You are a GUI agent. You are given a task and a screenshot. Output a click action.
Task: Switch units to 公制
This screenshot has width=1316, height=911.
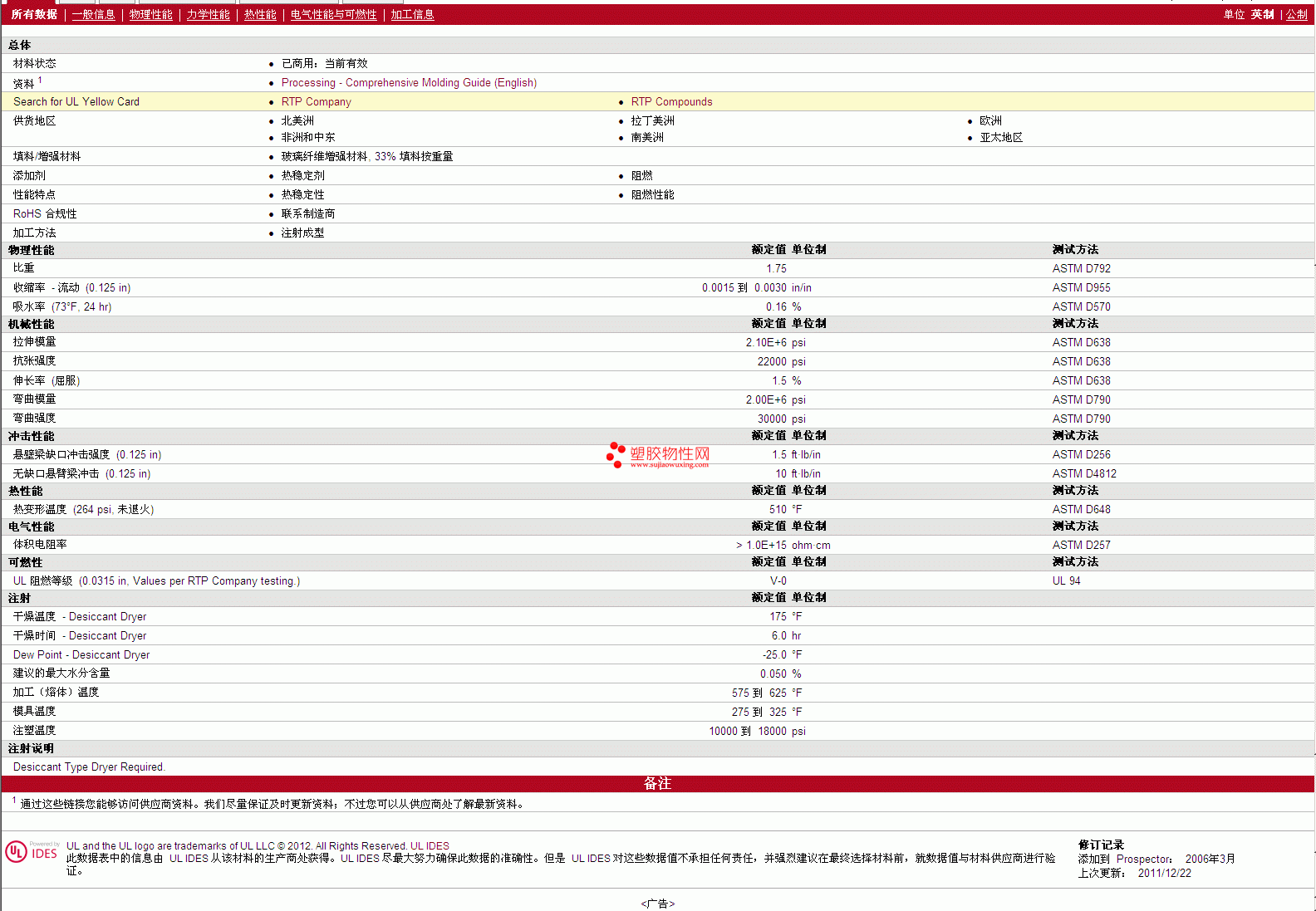[x=1296, y=15]
